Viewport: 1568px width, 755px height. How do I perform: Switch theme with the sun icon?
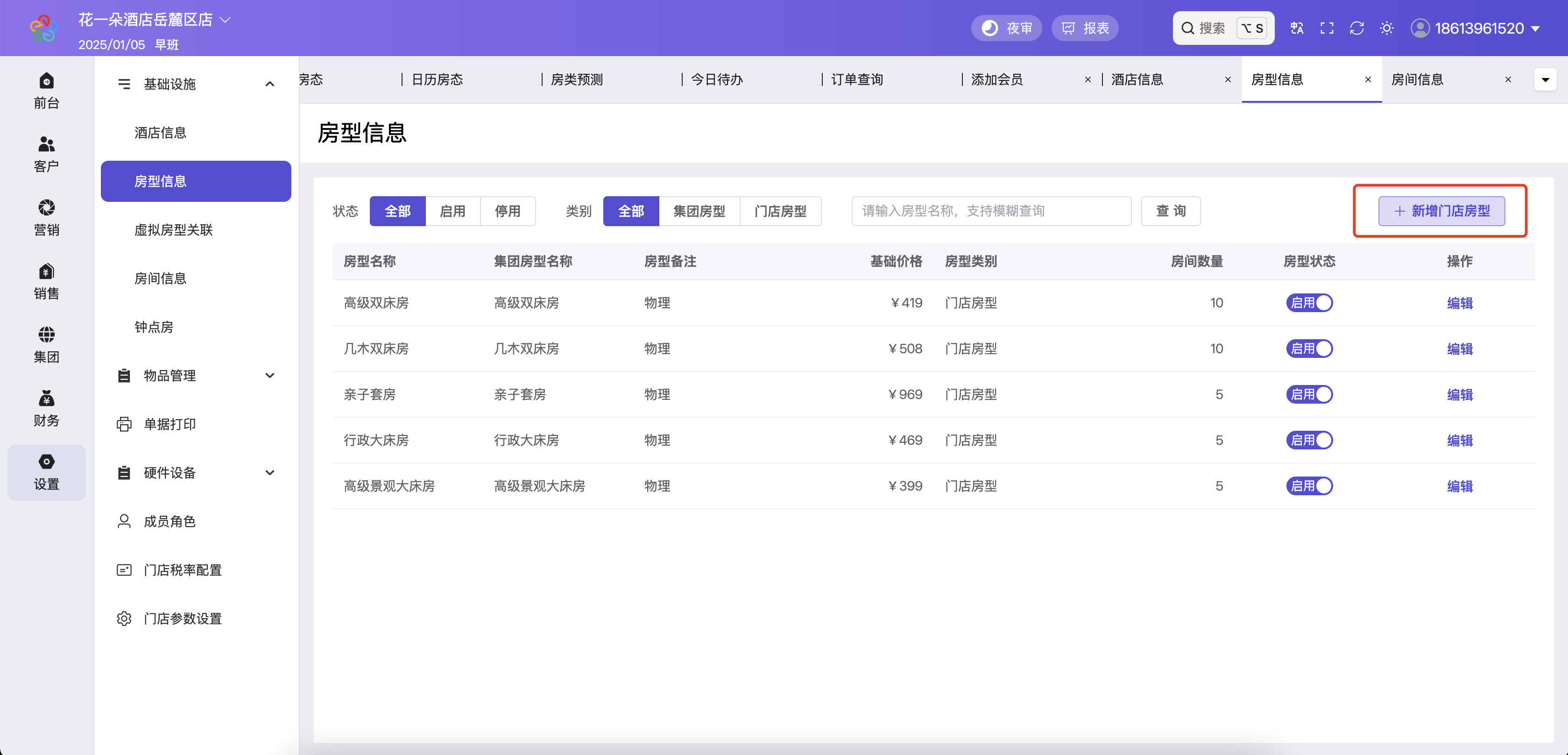1387,28
